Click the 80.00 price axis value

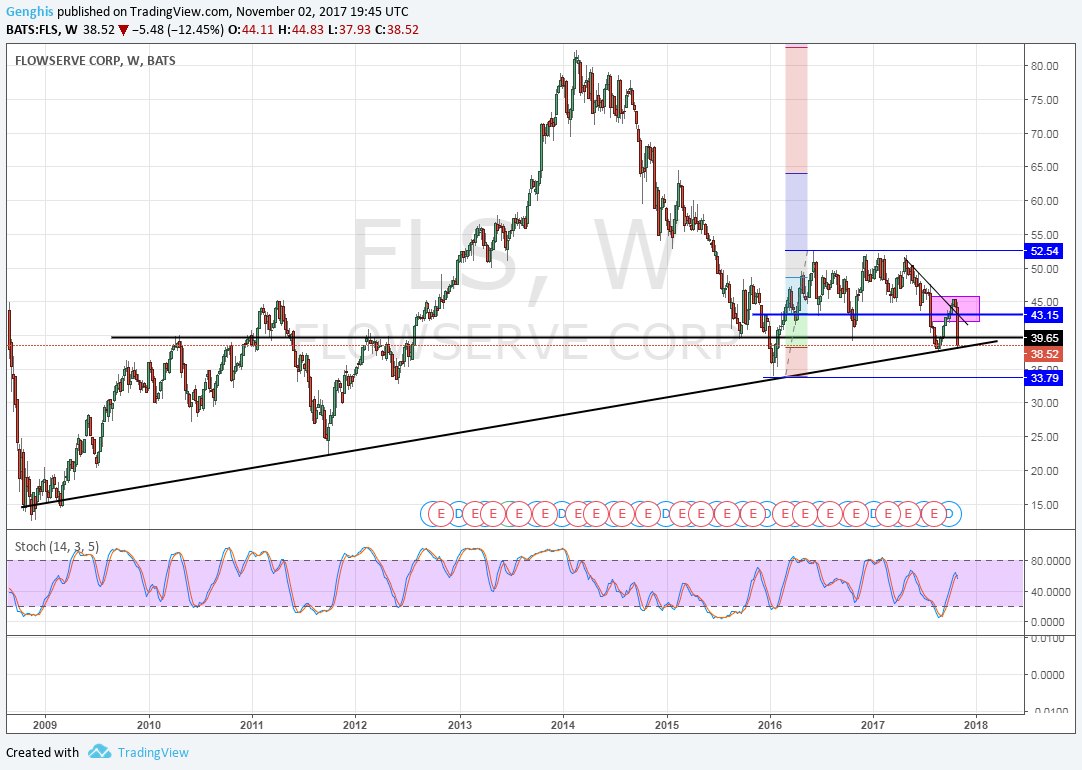[x=1045, y=66]
